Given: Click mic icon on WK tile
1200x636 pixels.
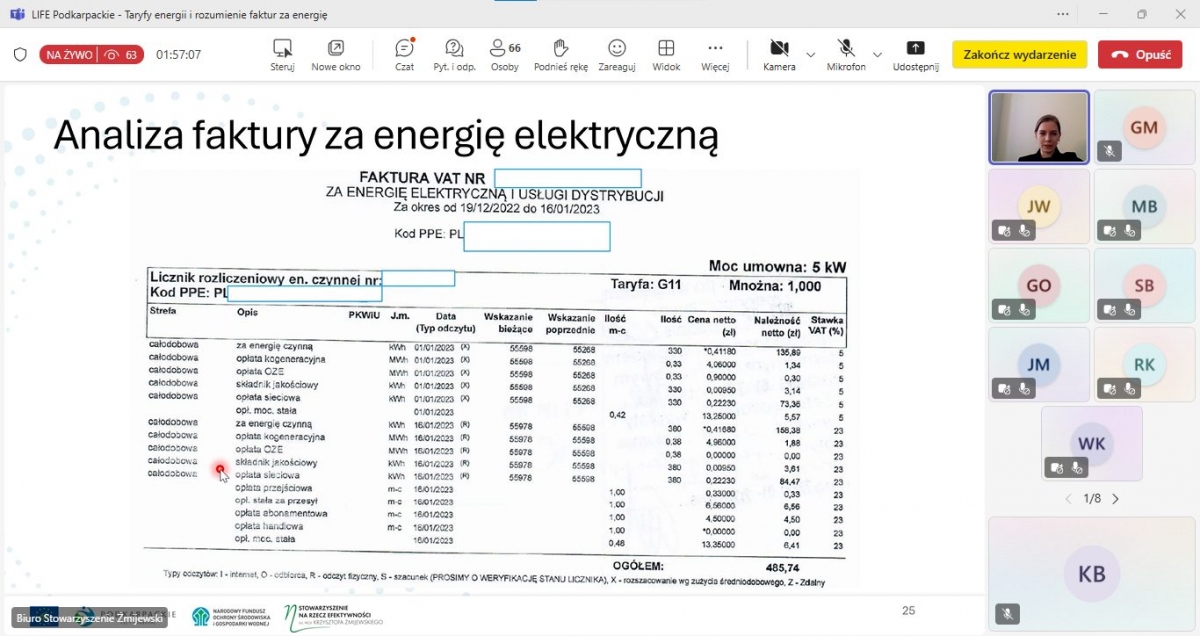Looking at the screenshot, I should tap(1076, 467).
